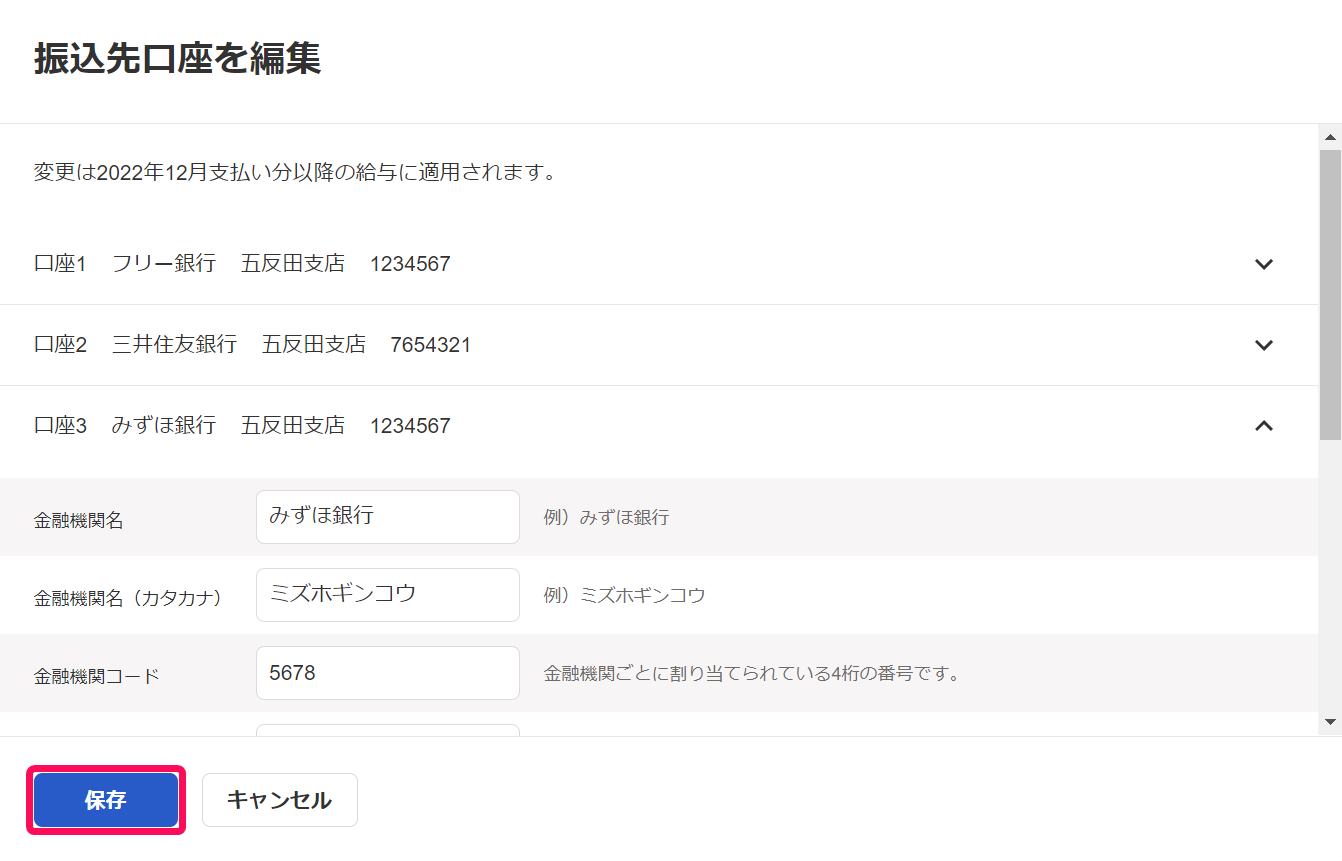The width and height of the screenshot is (1342, 861).
Task: Click the 金融機関名（カタカナ） label
Action: click(128, 598)
